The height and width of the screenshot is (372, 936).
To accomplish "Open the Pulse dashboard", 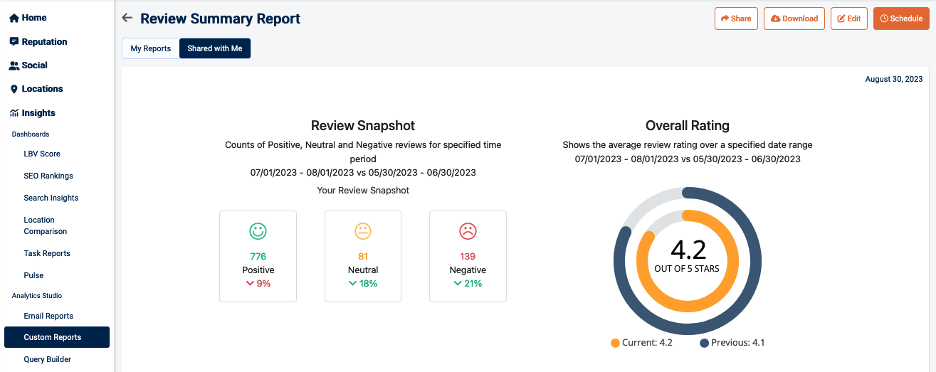I will [x=33, y=275].
